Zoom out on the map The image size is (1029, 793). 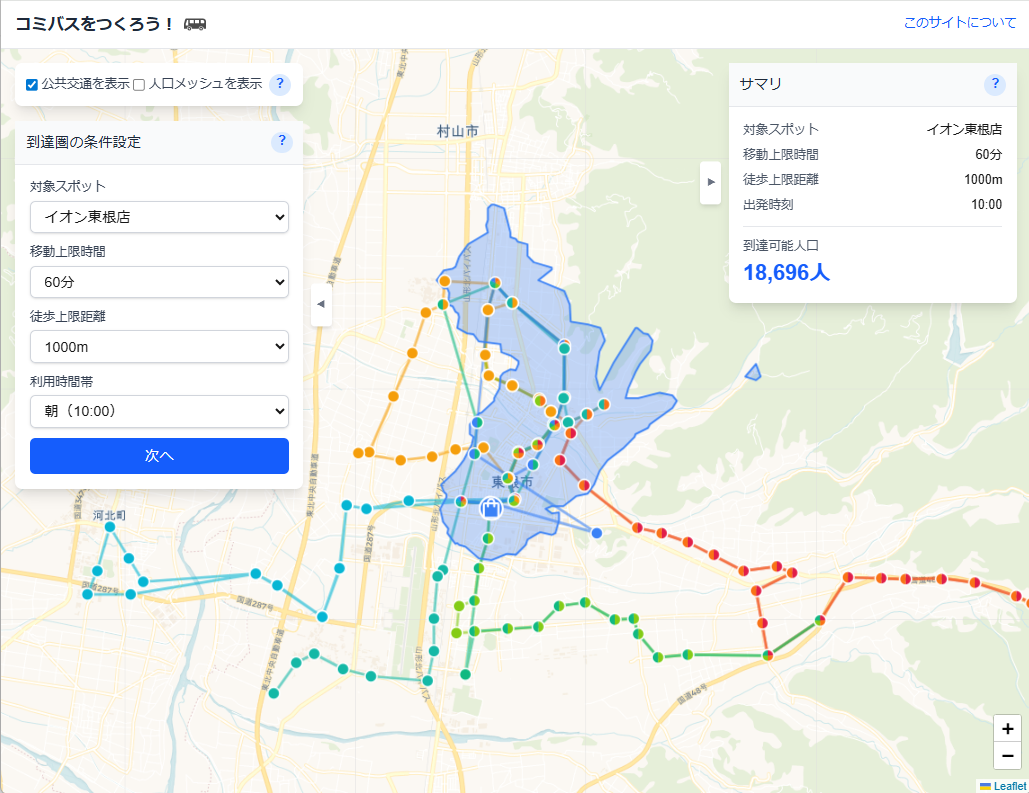pos(1007,755)
